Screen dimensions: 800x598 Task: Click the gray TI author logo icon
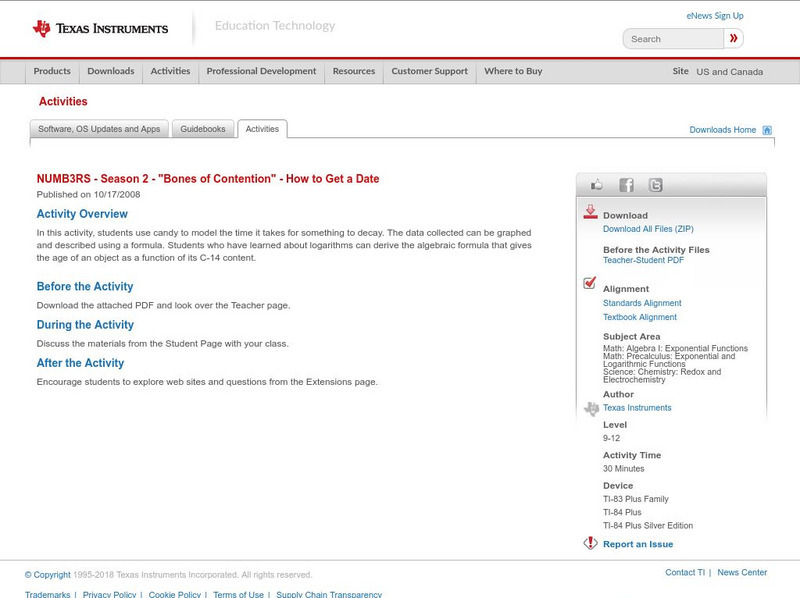(591, 409)
